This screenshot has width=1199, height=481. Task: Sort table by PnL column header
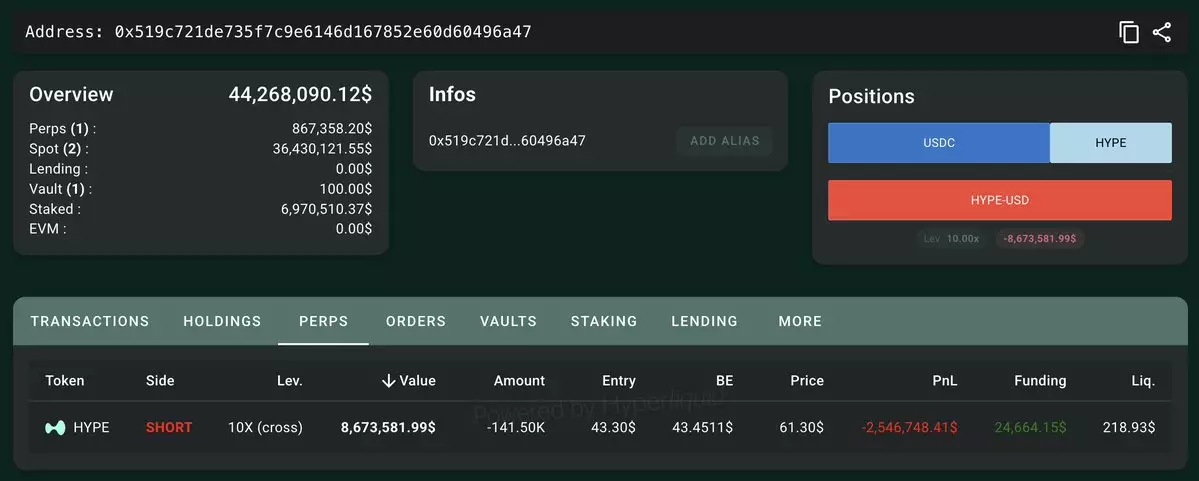pyautogui.click(x=945, y=380)
